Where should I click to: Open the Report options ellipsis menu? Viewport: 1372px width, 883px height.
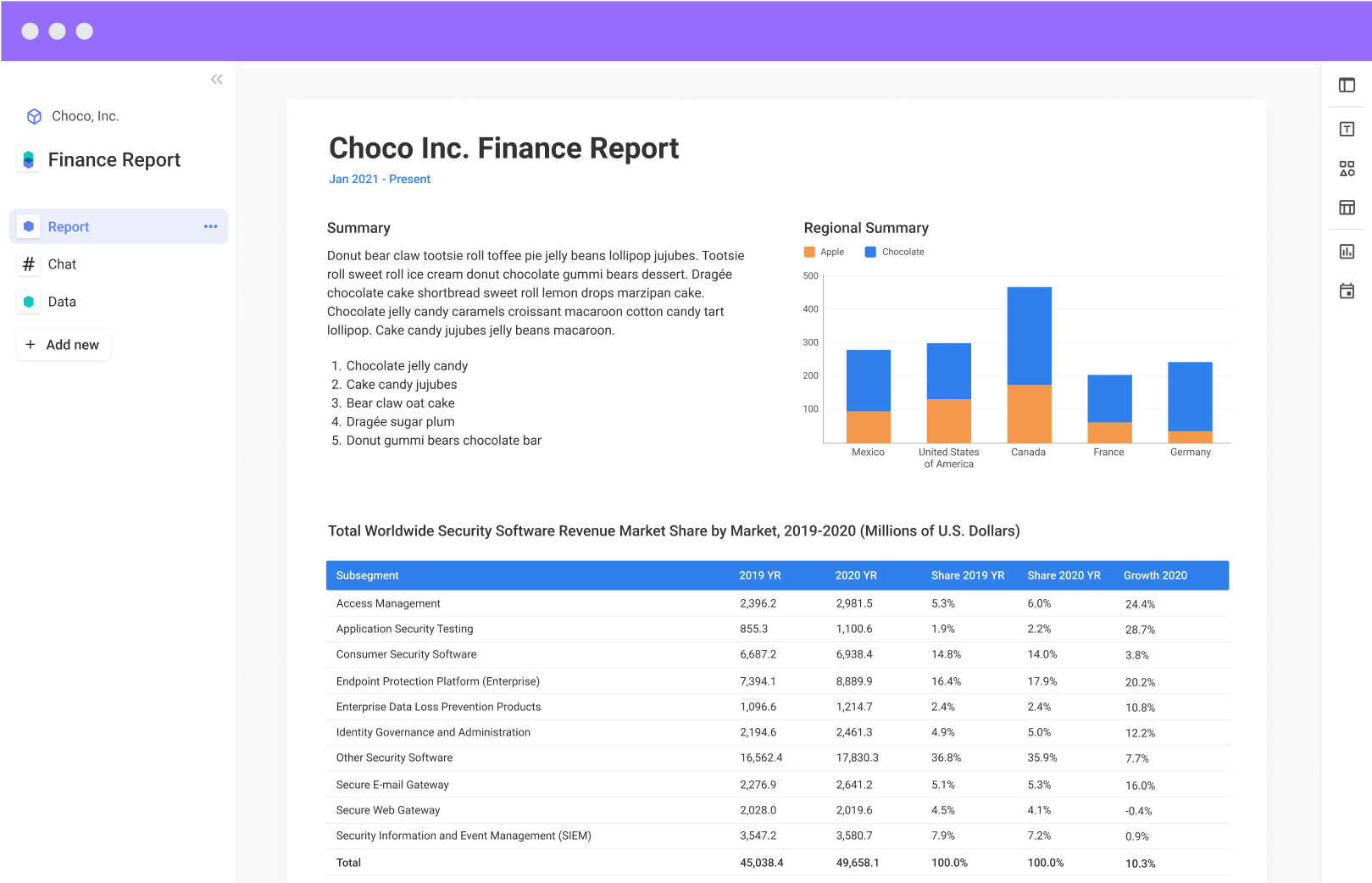[x=210, y=226]
